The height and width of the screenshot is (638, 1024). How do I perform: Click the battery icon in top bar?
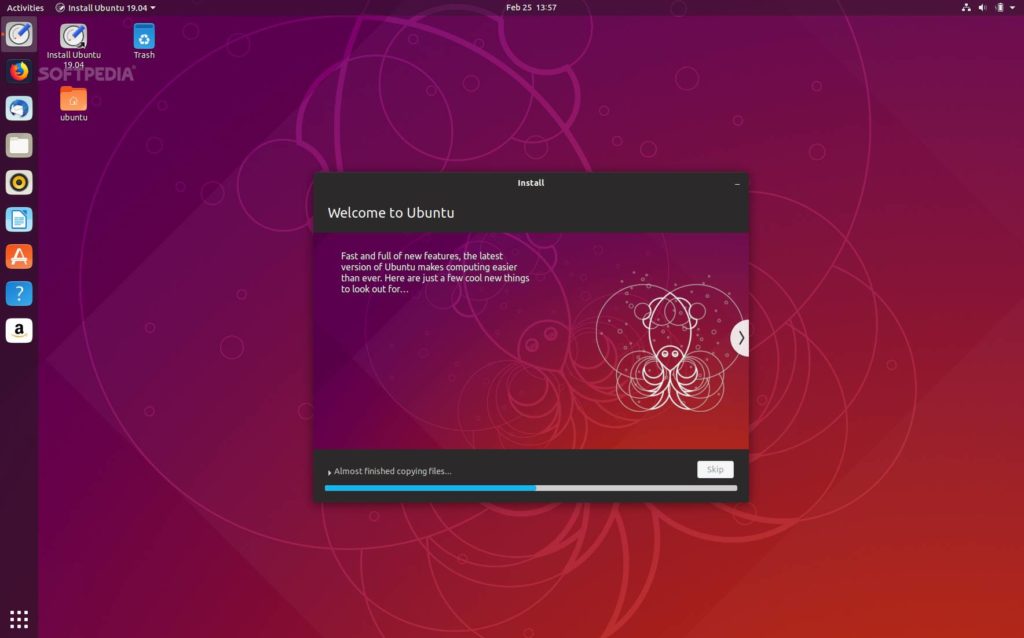[999, 8]
